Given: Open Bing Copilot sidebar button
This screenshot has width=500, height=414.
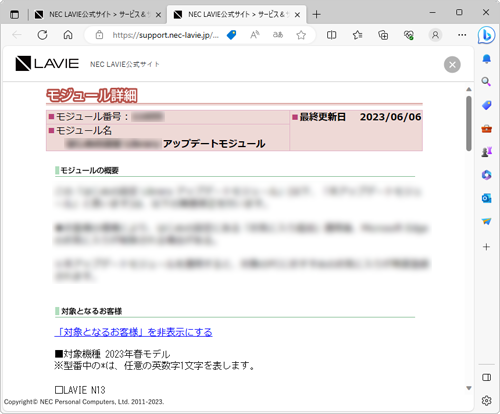Looking at the screenshot, I should click(x=486, y=35).
